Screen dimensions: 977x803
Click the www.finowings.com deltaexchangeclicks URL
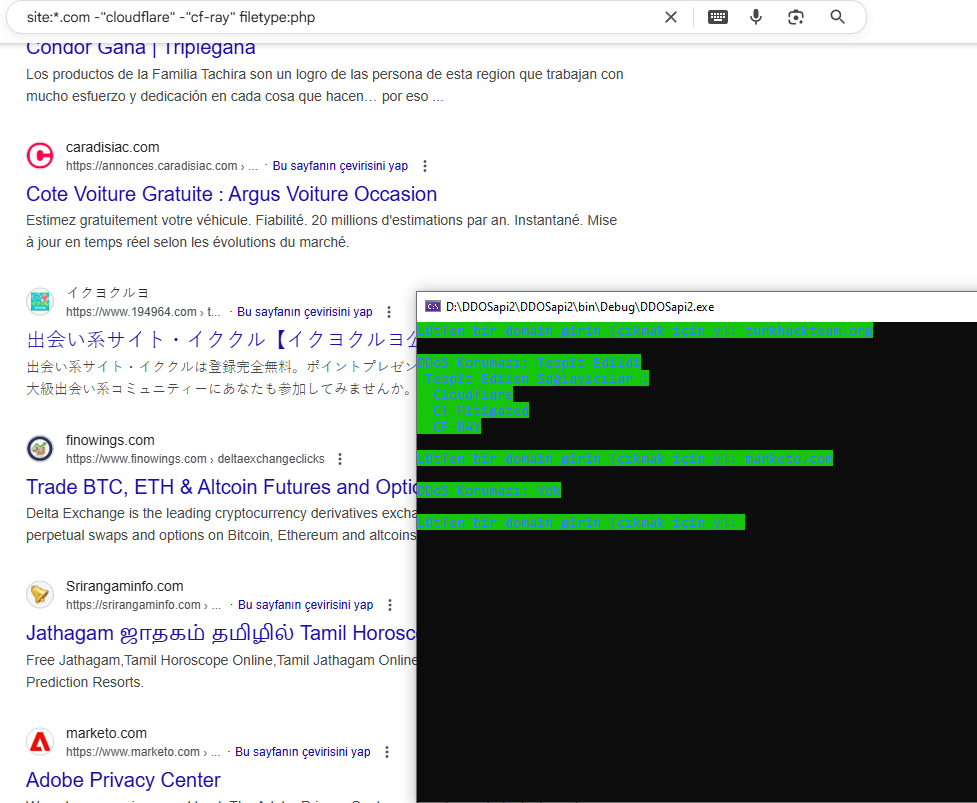coord(195,459)
